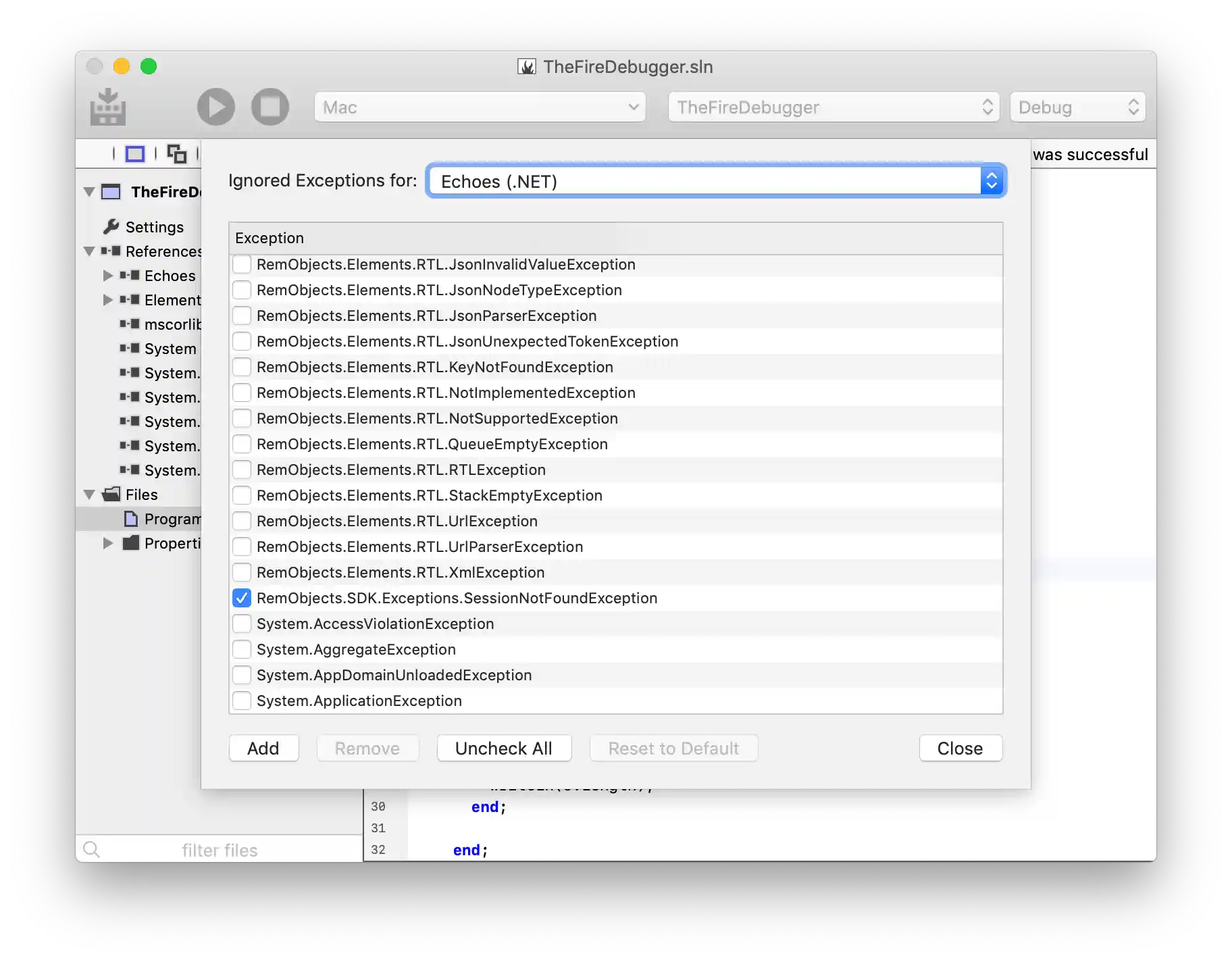
Task: Check the UrlParserException checkbox
Action: pyautogui.click(x=242, y=547)
